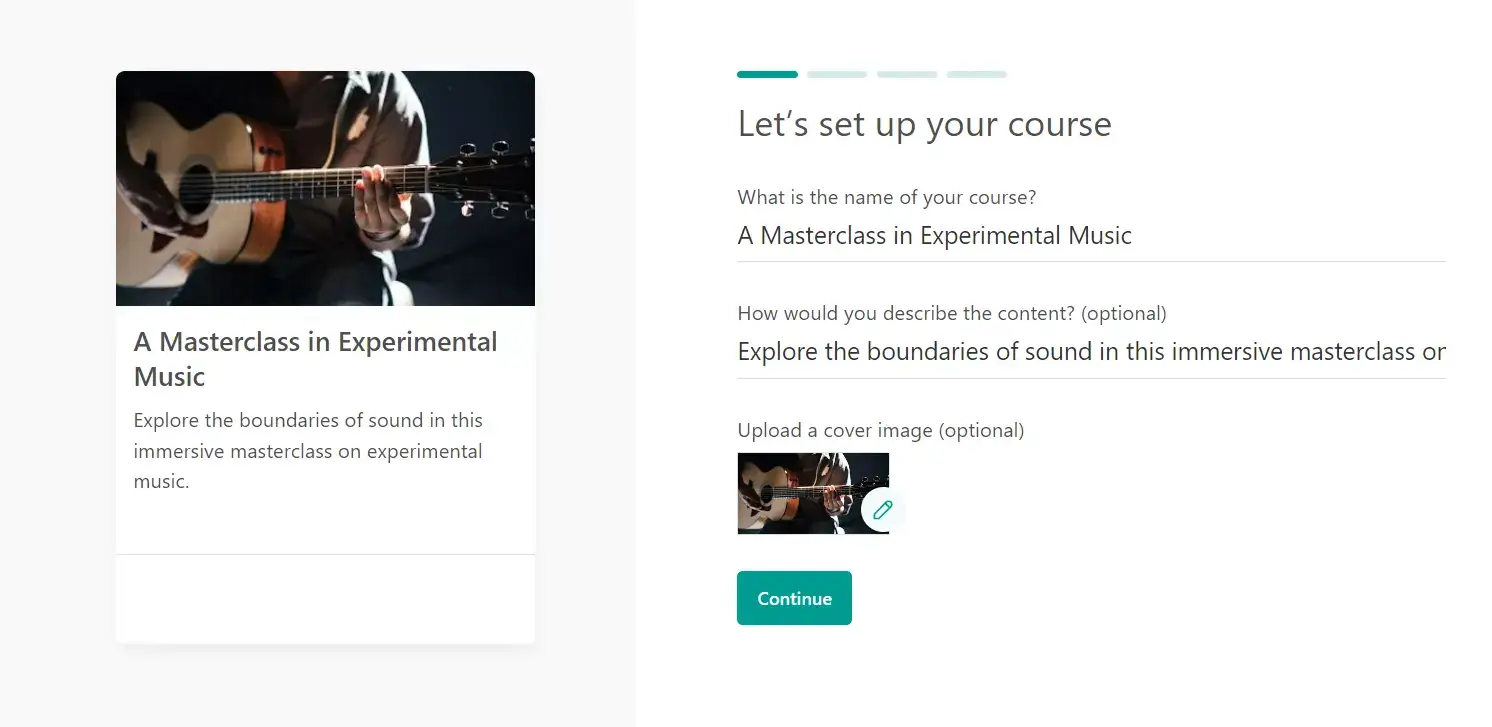Click the "Let's set up your course" heading
The height and width of the screenshot is (727, 1492).
(x=924, y=125)
